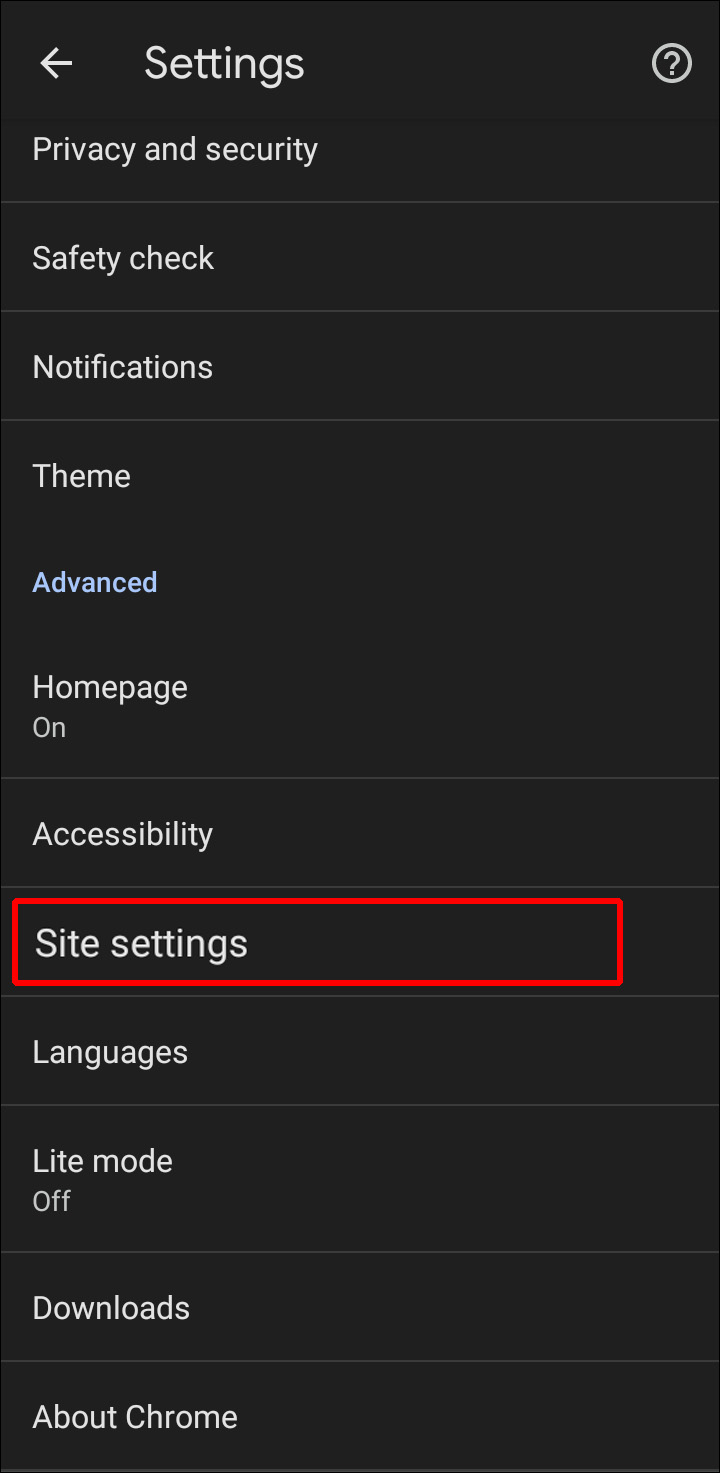Click the Settings page title
Image resolution: width=720 pixels, height=1473 pixels.
[x=224, y=64]
